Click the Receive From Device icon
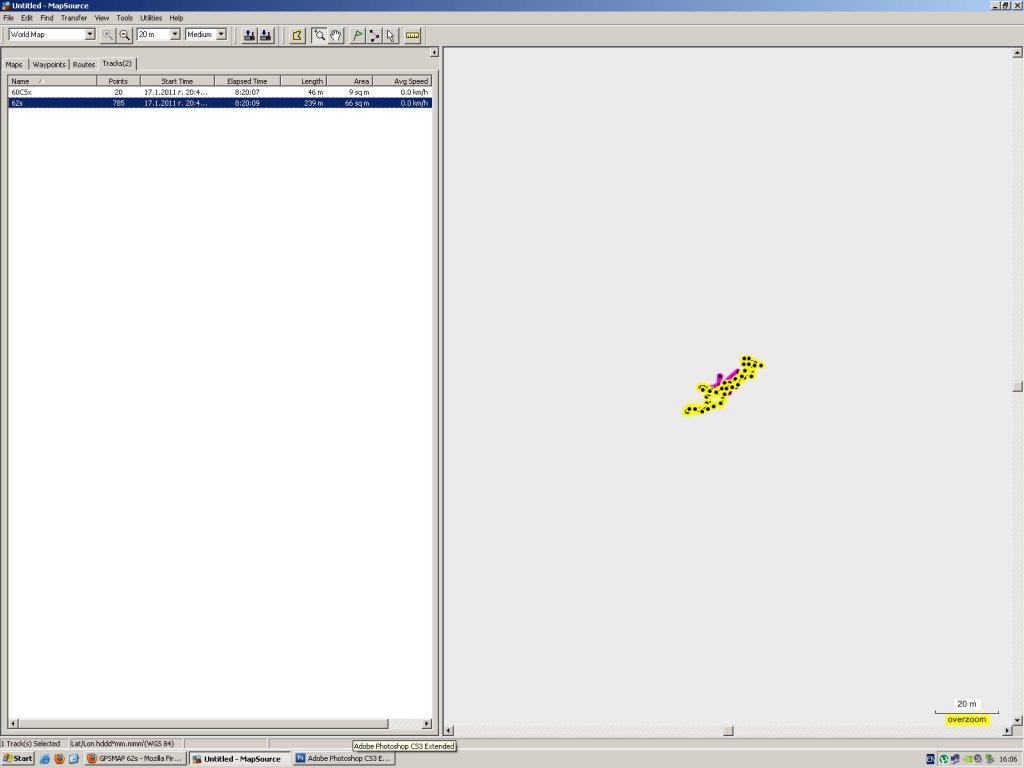 point(266,35)
